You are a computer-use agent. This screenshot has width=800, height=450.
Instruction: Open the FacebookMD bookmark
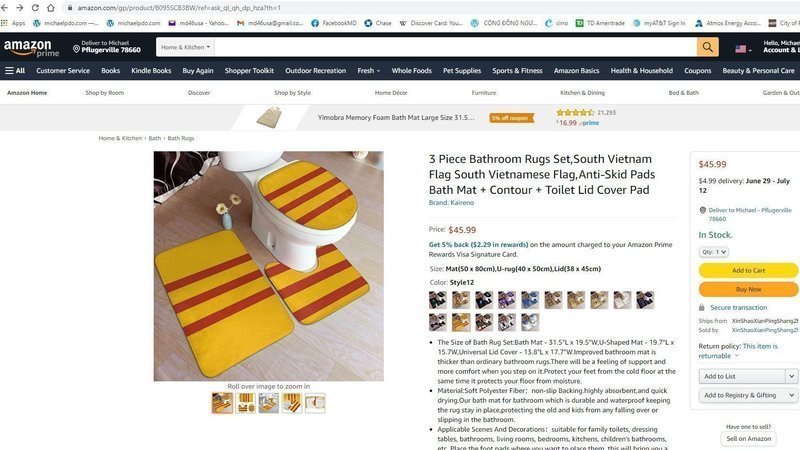coord(334,23)
